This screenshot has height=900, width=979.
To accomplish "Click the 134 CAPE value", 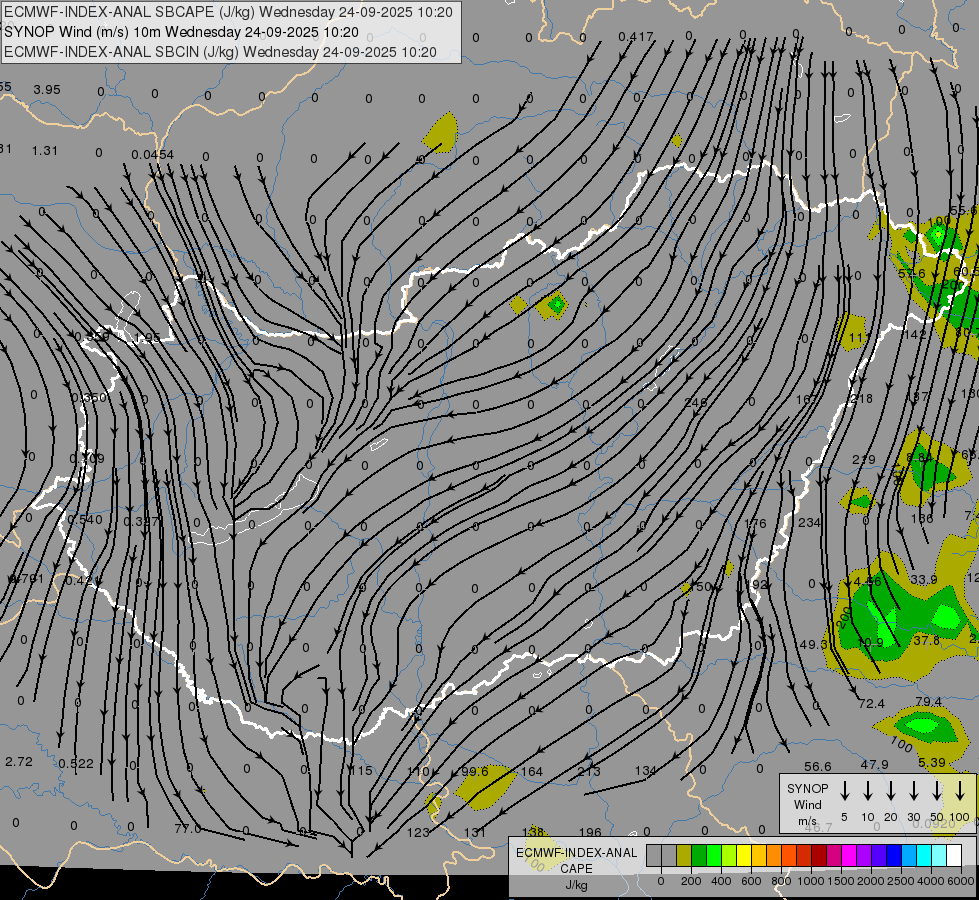I will tap(646, 771).
